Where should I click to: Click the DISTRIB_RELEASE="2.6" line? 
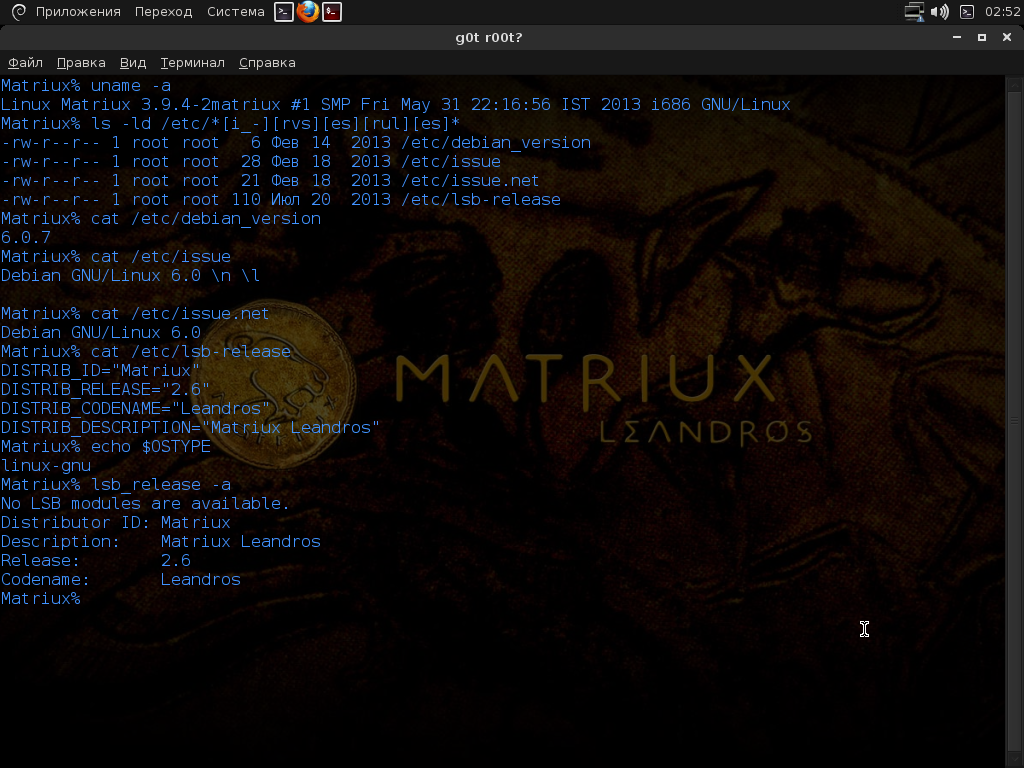click(x=105, y=389)
